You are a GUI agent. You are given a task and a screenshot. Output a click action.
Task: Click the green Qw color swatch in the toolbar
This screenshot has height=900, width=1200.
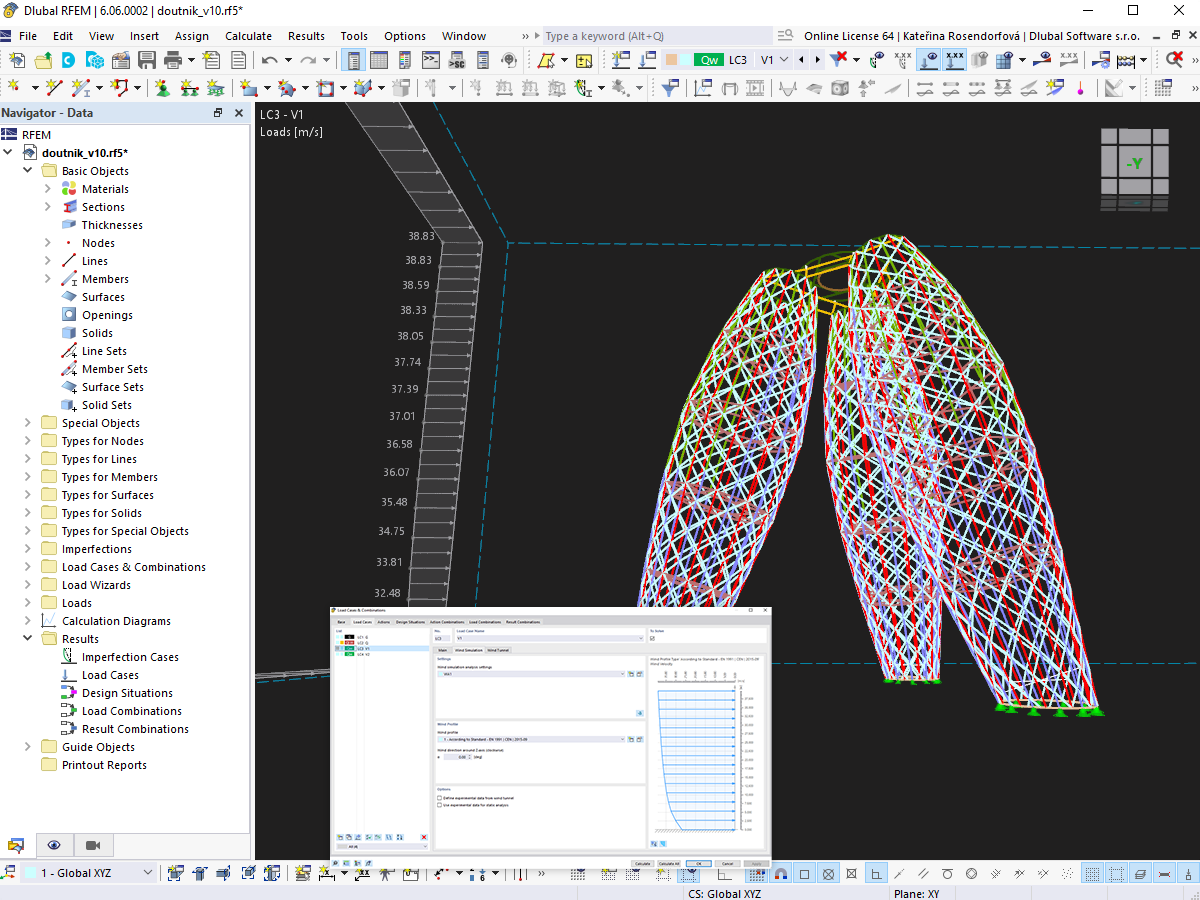[x=707, y=60]
